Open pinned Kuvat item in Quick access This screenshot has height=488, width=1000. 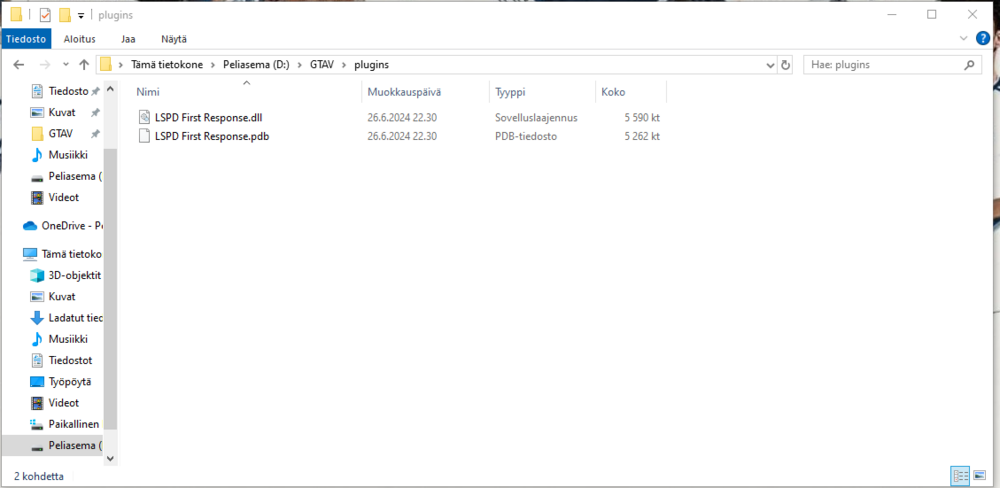coord(61,112)
